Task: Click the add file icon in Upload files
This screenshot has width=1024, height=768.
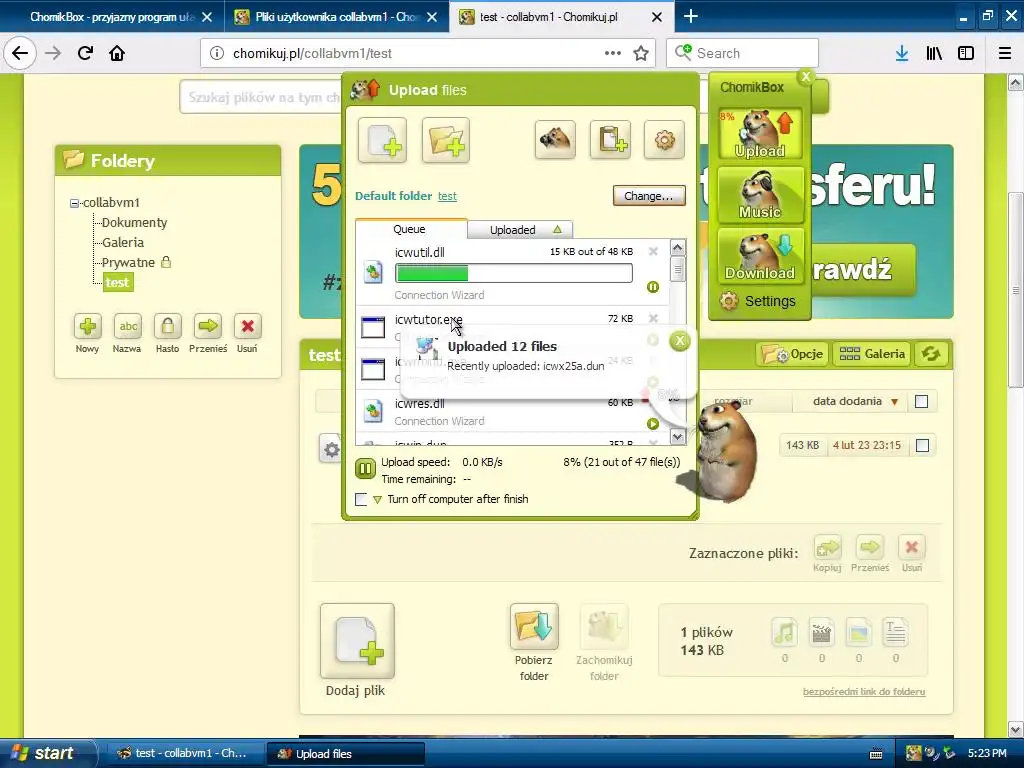Action: [x=383, y=140]
